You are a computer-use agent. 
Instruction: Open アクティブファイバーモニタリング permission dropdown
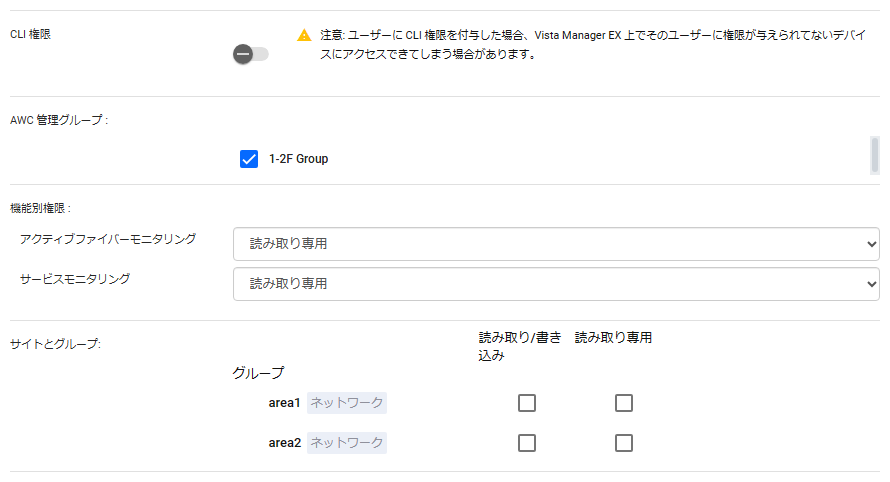(x=556, y=244)
